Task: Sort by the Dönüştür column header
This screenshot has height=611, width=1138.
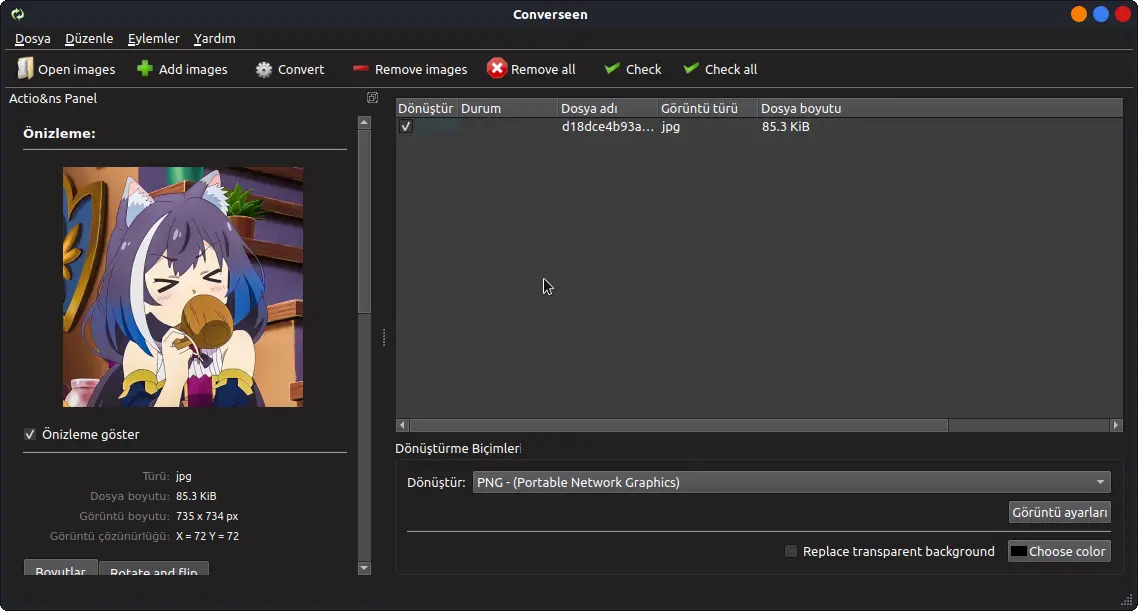Action: click(x=425, y=108)
